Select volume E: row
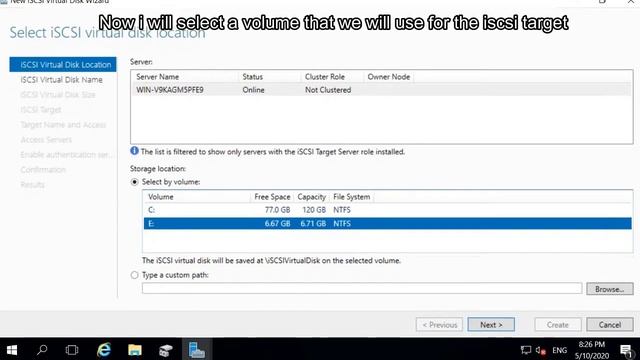 (387, 224)
